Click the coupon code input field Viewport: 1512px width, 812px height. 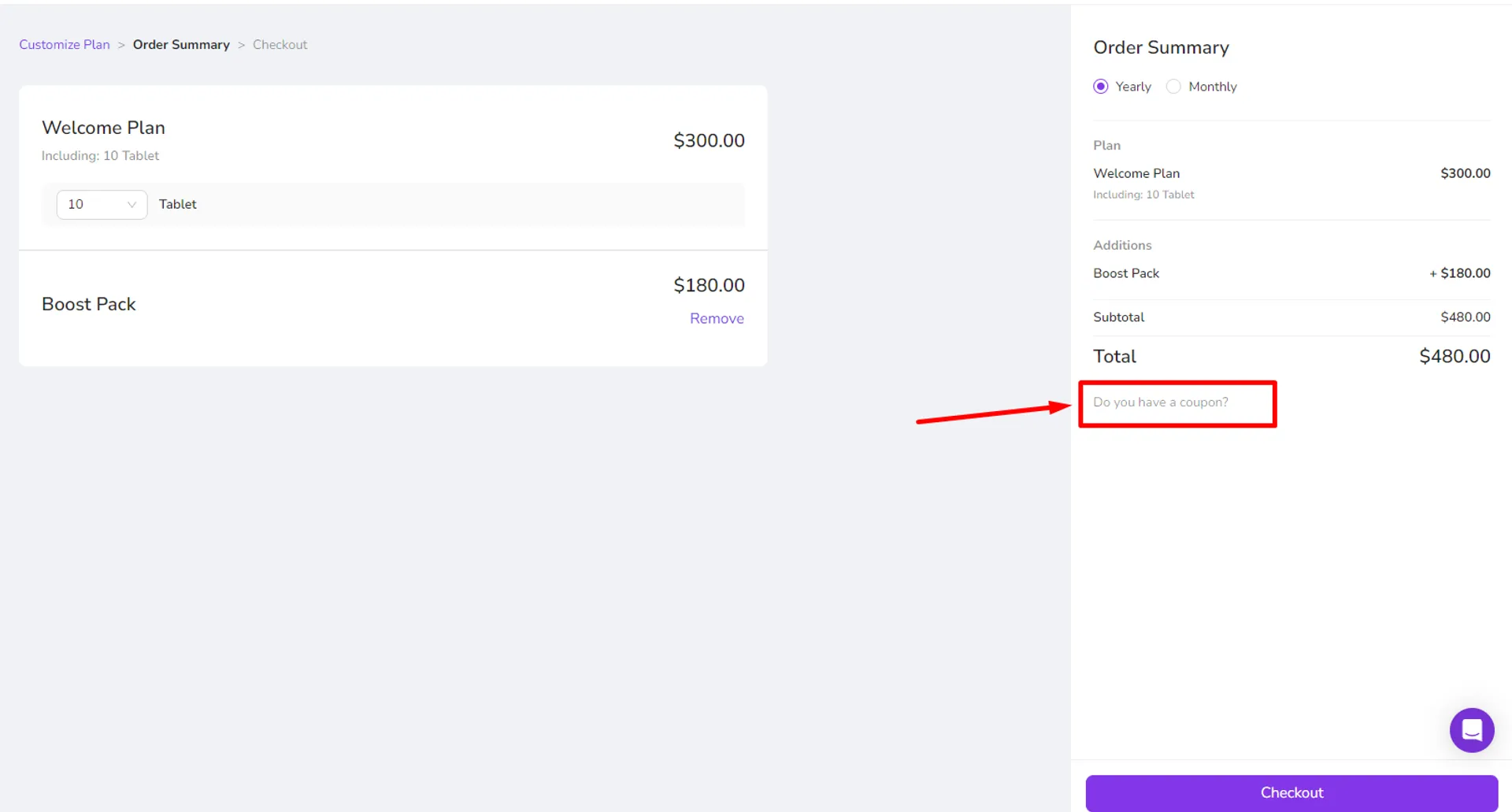[1177, 402]
